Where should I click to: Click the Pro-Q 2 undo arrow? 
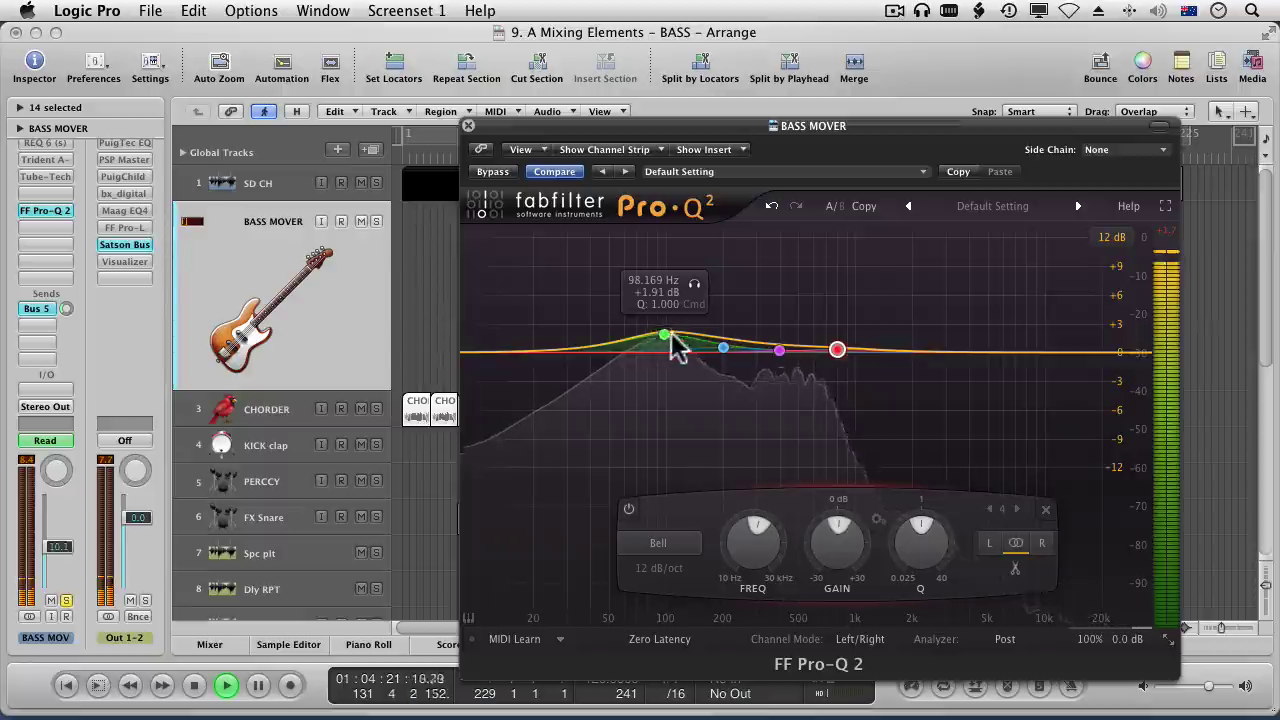click(771, 206)
